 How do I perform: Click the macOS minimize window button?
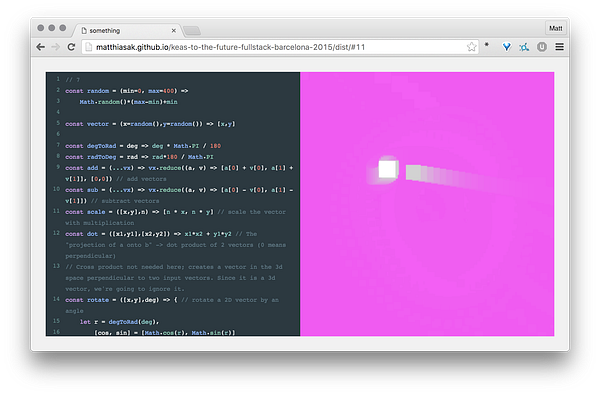pyautogui.click(x=52, y=28)
